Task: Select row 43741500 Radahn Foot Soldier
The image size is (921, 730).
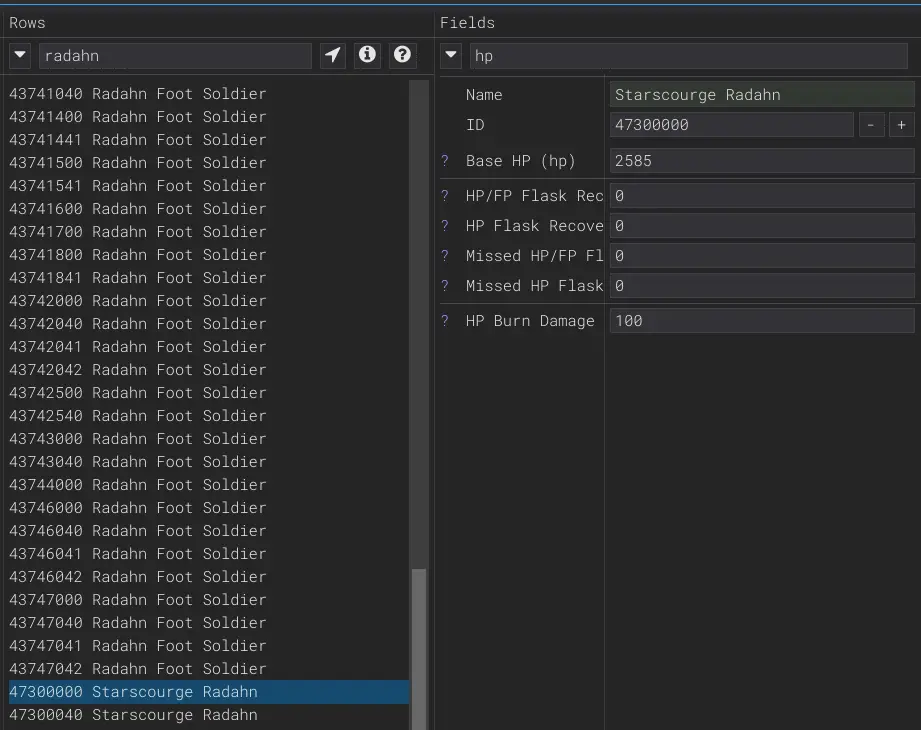Action: point(209,162)
